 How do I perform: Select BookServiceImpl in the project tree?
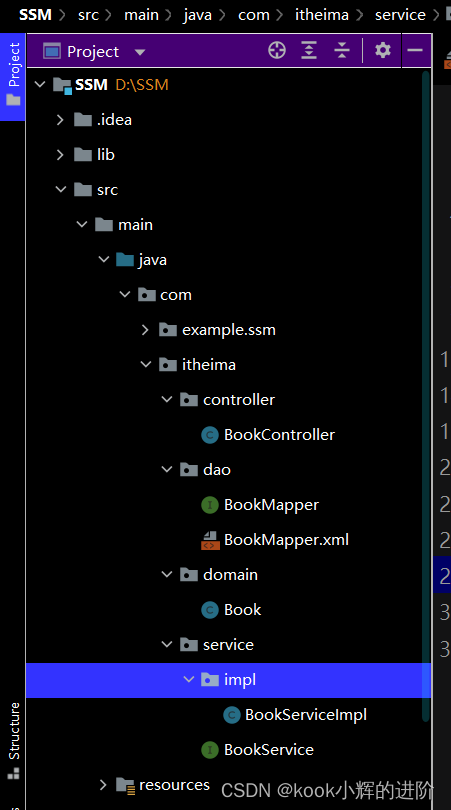coord(306,715)
